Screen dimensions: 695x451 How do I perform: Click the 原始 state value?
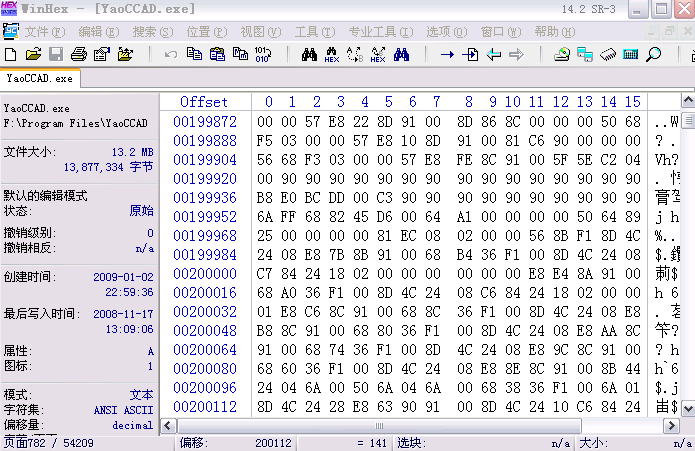click(141, 210)
